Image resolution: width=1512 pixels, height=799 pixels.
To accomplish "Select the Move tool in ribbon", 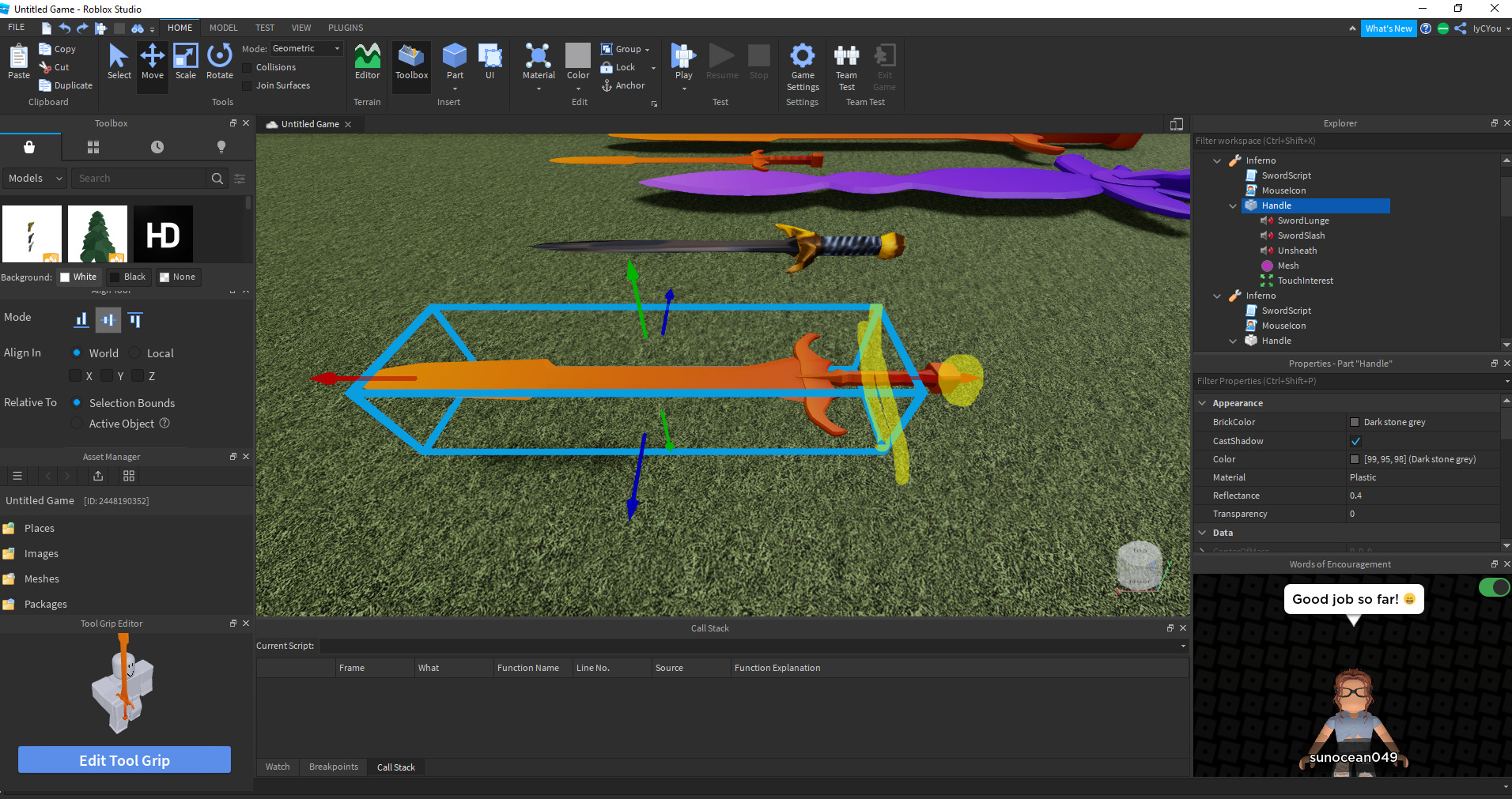I will (152, 62).
